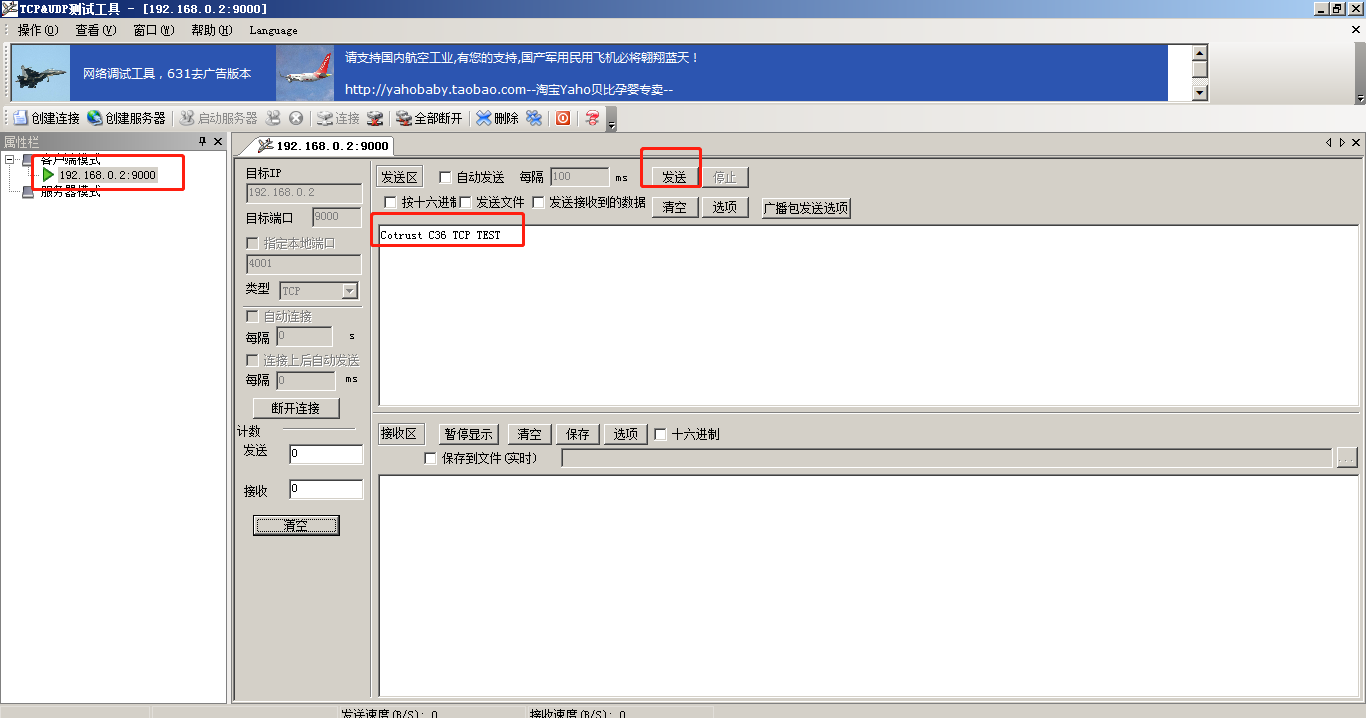Open the 帮助 menu
The image size is (1366, 718).
211,31
